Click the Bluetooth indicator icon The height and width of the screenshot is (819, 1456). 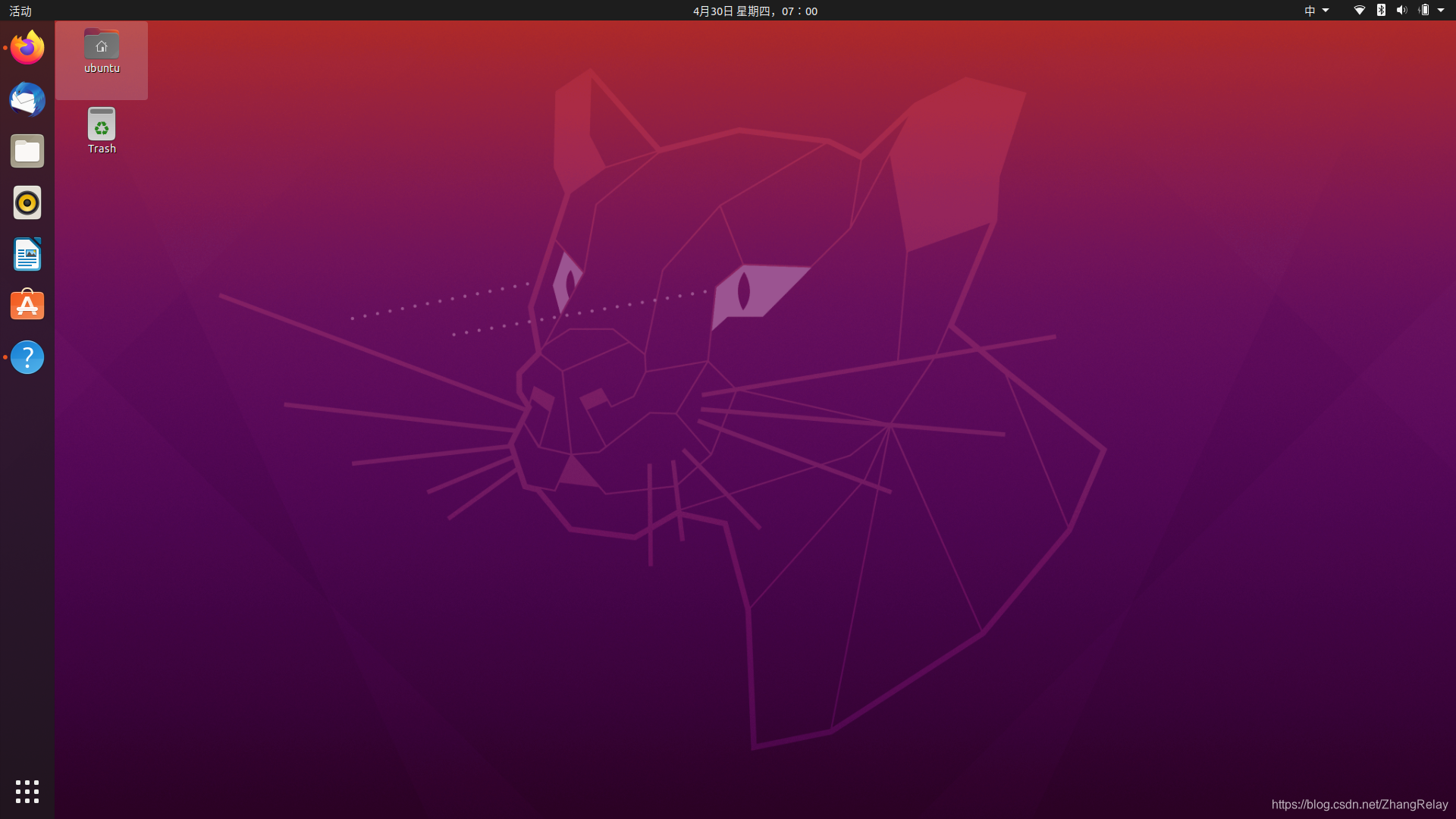pyautogui.click(x=1381, y=11)
